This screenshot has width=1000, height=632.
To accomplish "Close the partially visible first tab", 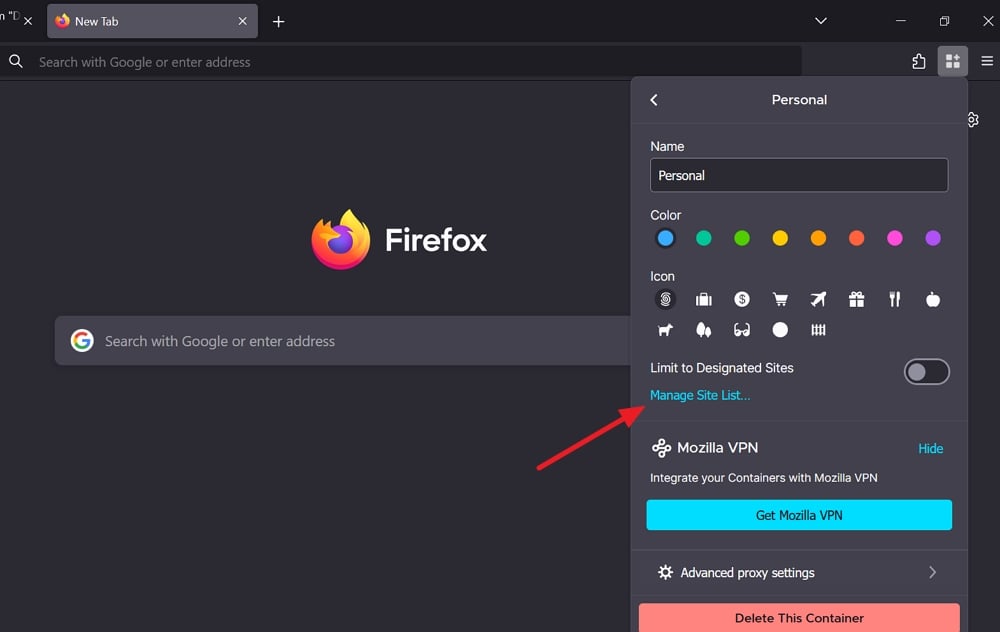I will point(27,21).
